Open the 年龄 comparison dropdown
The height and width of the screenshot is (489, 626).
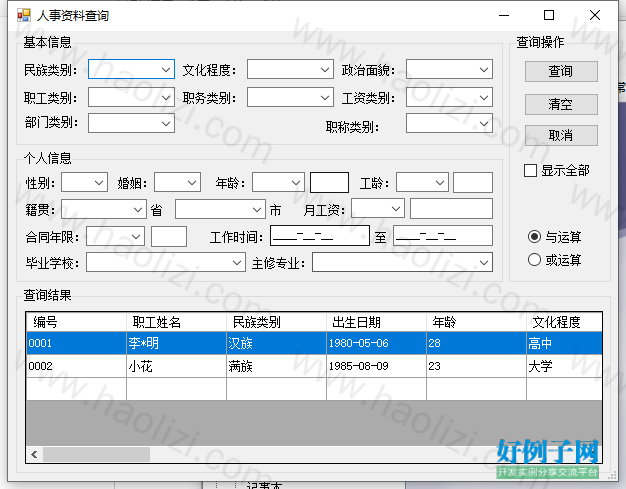click(278, 182)
